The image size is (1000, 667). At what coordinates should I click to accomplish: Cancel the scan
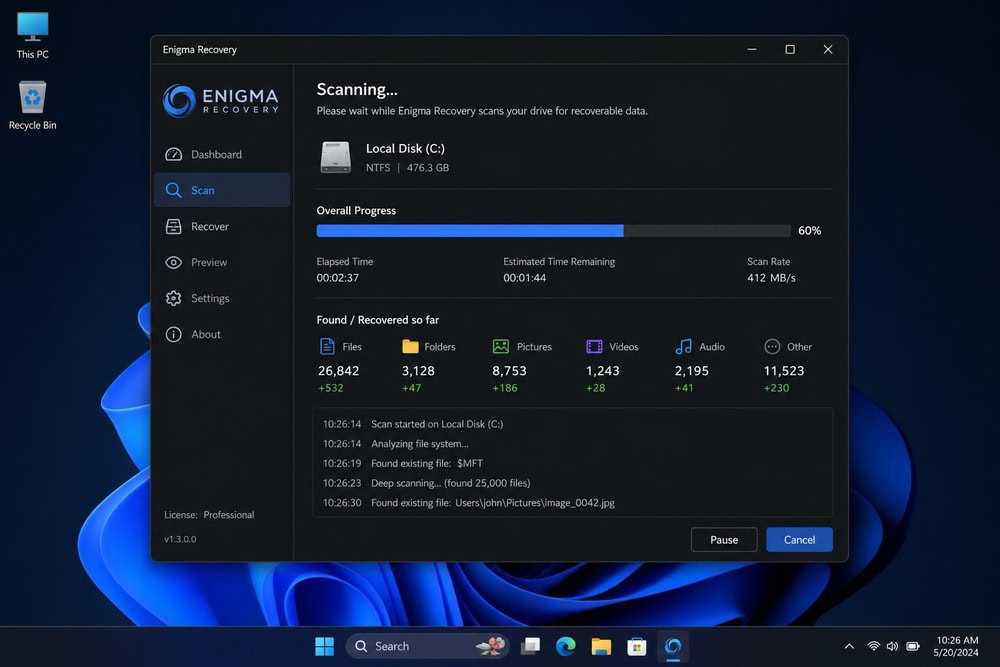pos(799,539)
